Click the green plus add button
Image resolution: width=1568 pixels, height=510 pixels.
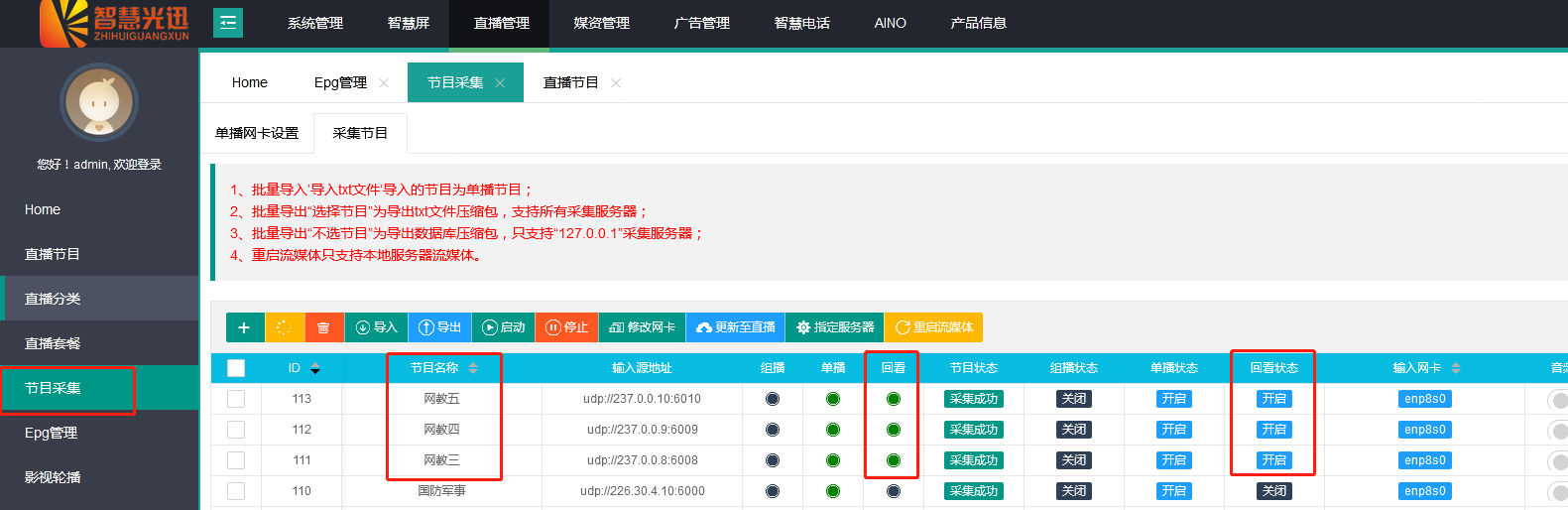pos(244,327)
